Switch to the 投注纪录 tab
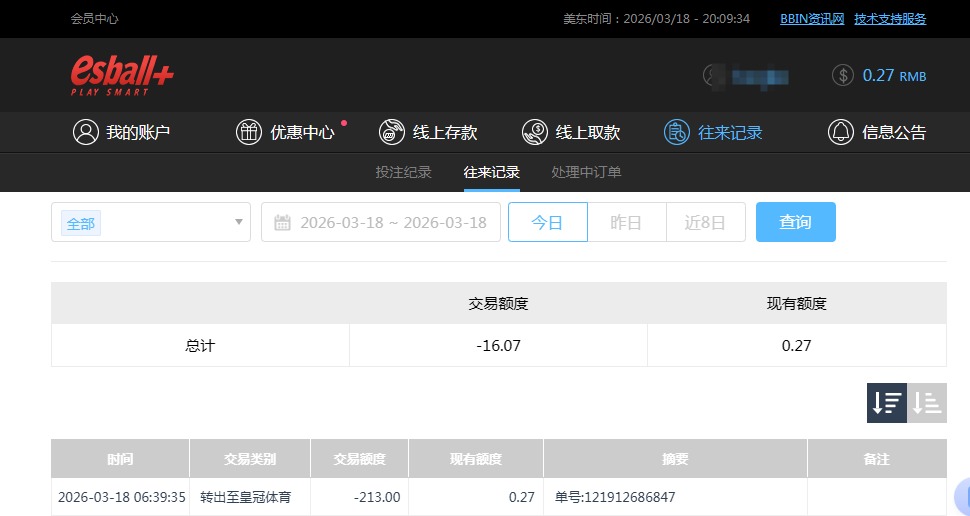970x516 pixels. pos(403,172)
